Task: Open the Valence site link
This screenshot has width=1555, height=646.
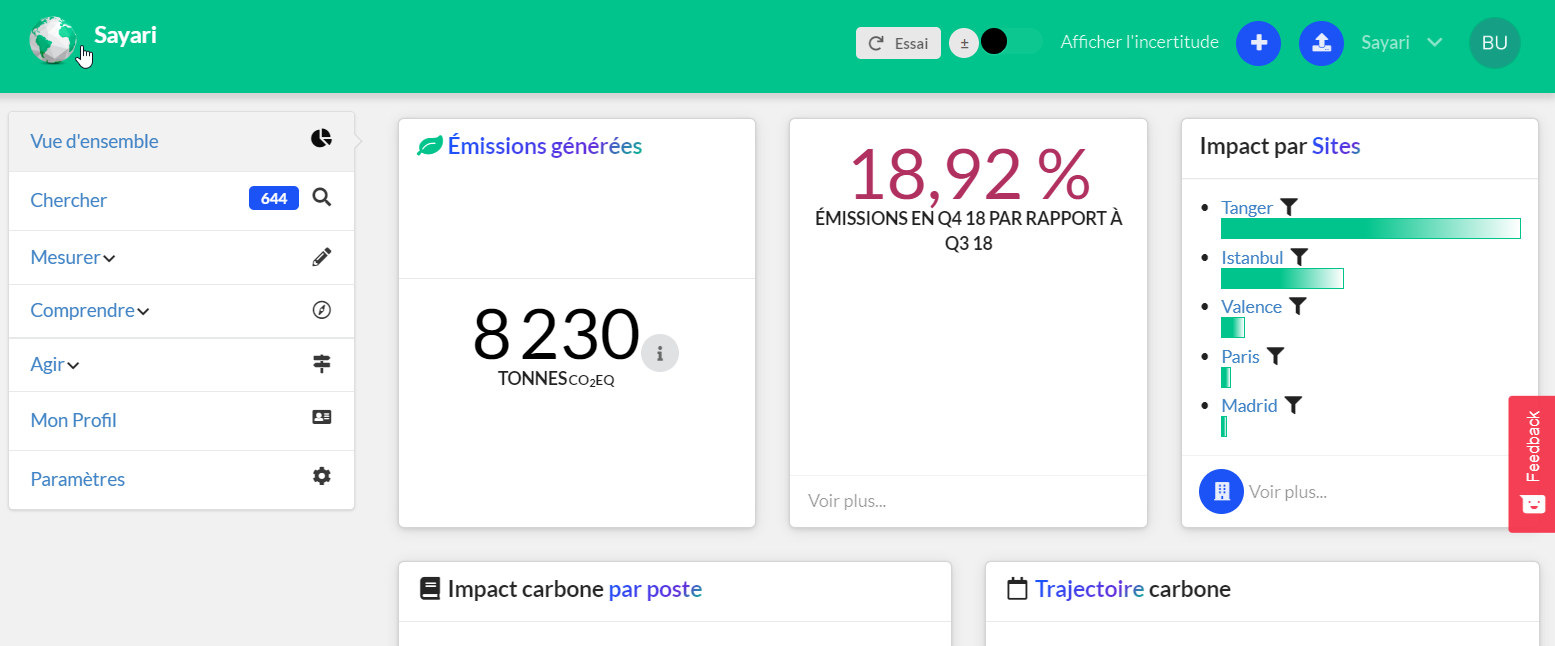Action: [x=1251, y=306]
